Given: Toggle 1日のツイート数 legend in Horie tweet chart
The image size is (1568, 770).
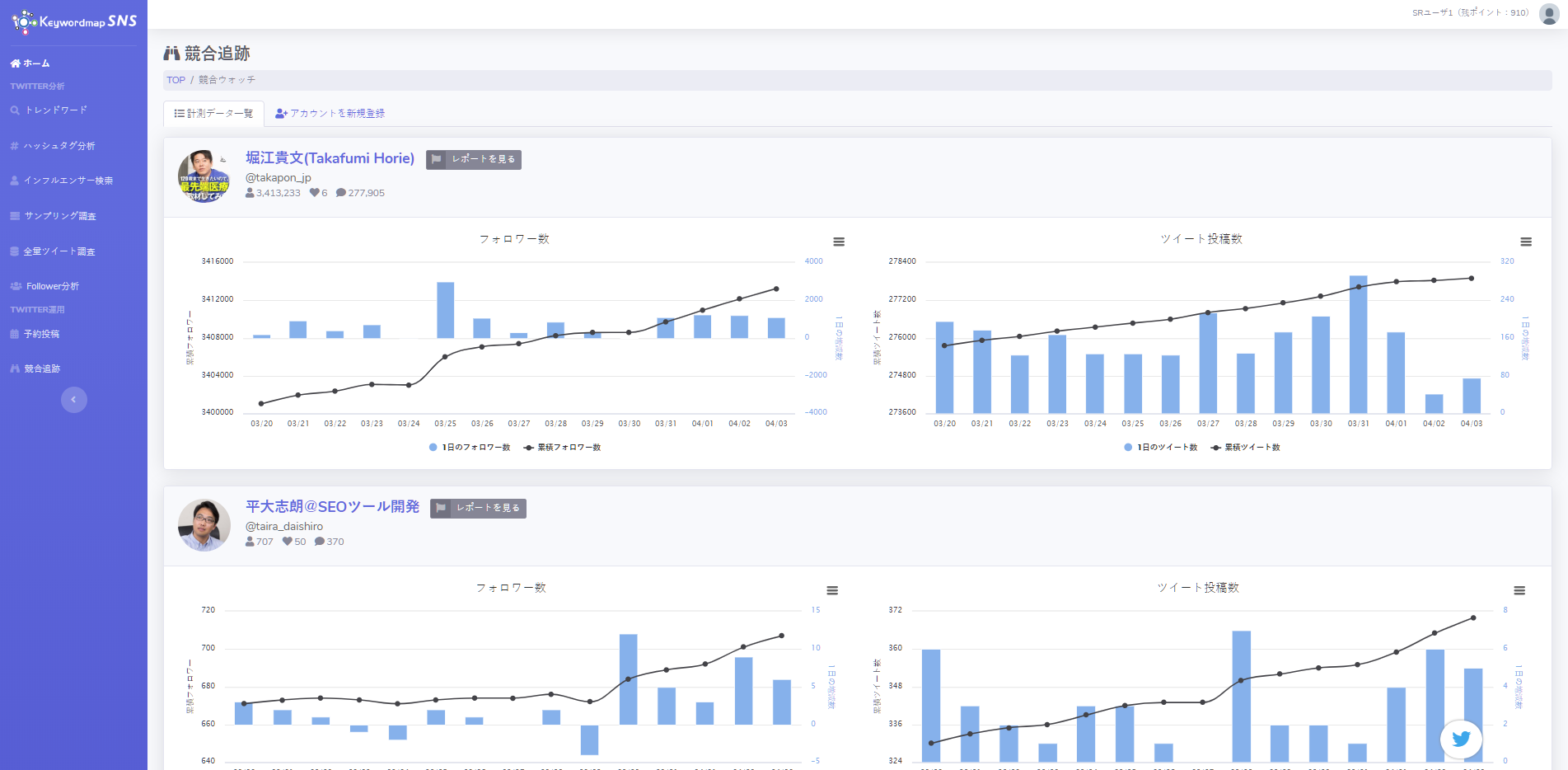Looking at the screenshot, I should pos(1161,448).
